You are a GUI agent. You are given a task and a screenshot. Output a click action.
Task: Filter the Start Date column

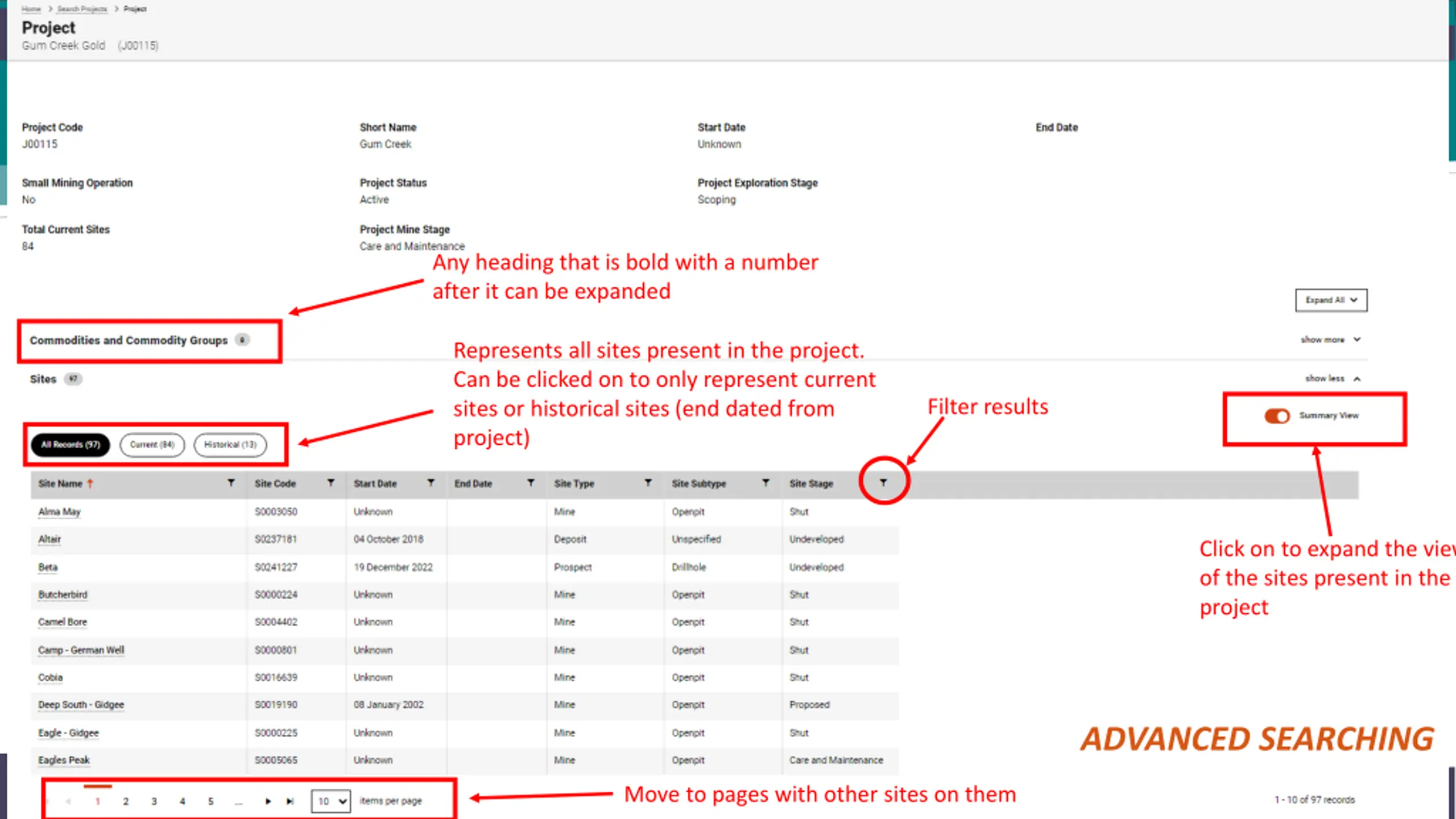pos(431,483)
